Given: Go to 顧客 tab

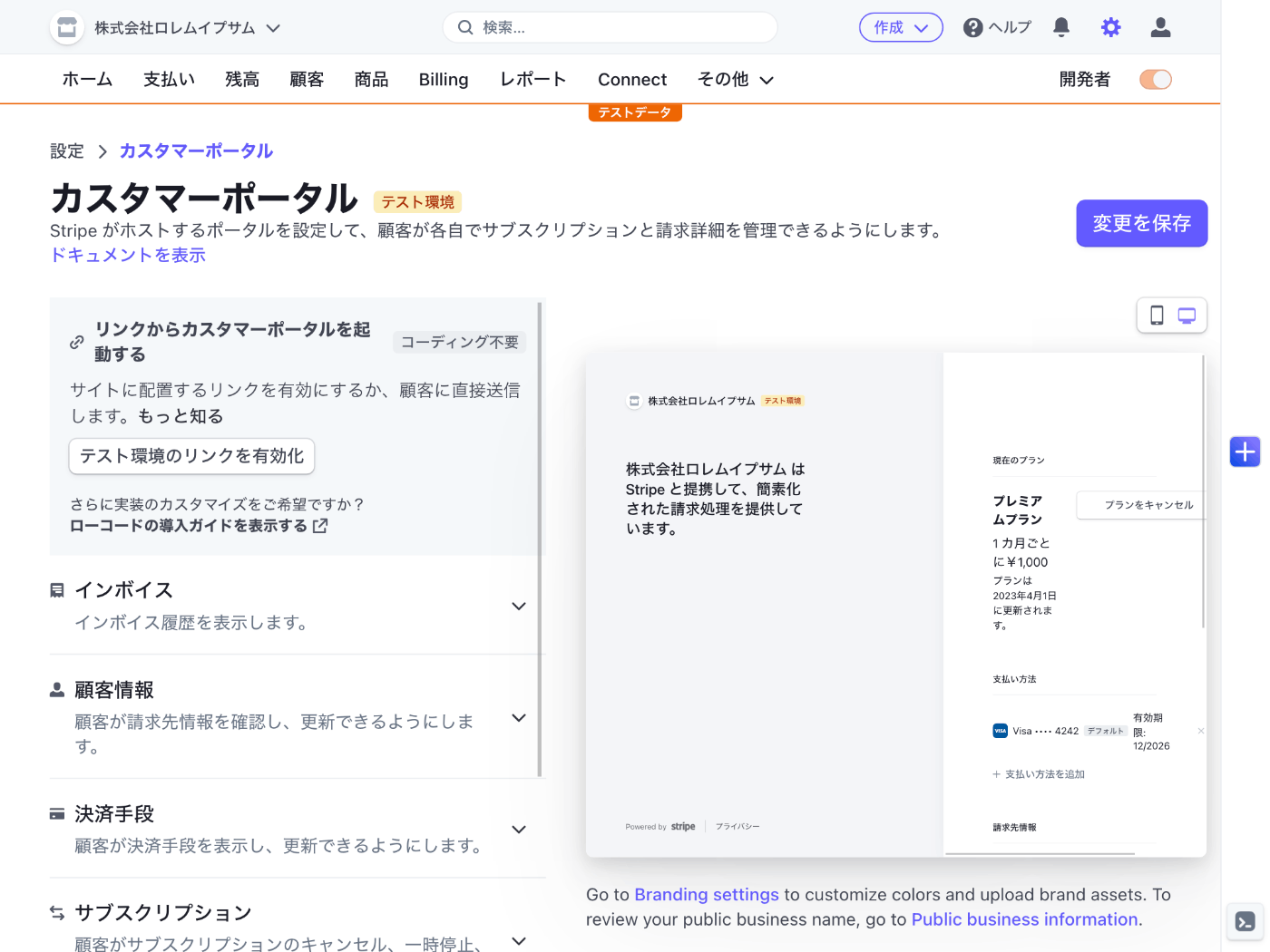Looking at the screenshot, I should click(307, 80).
